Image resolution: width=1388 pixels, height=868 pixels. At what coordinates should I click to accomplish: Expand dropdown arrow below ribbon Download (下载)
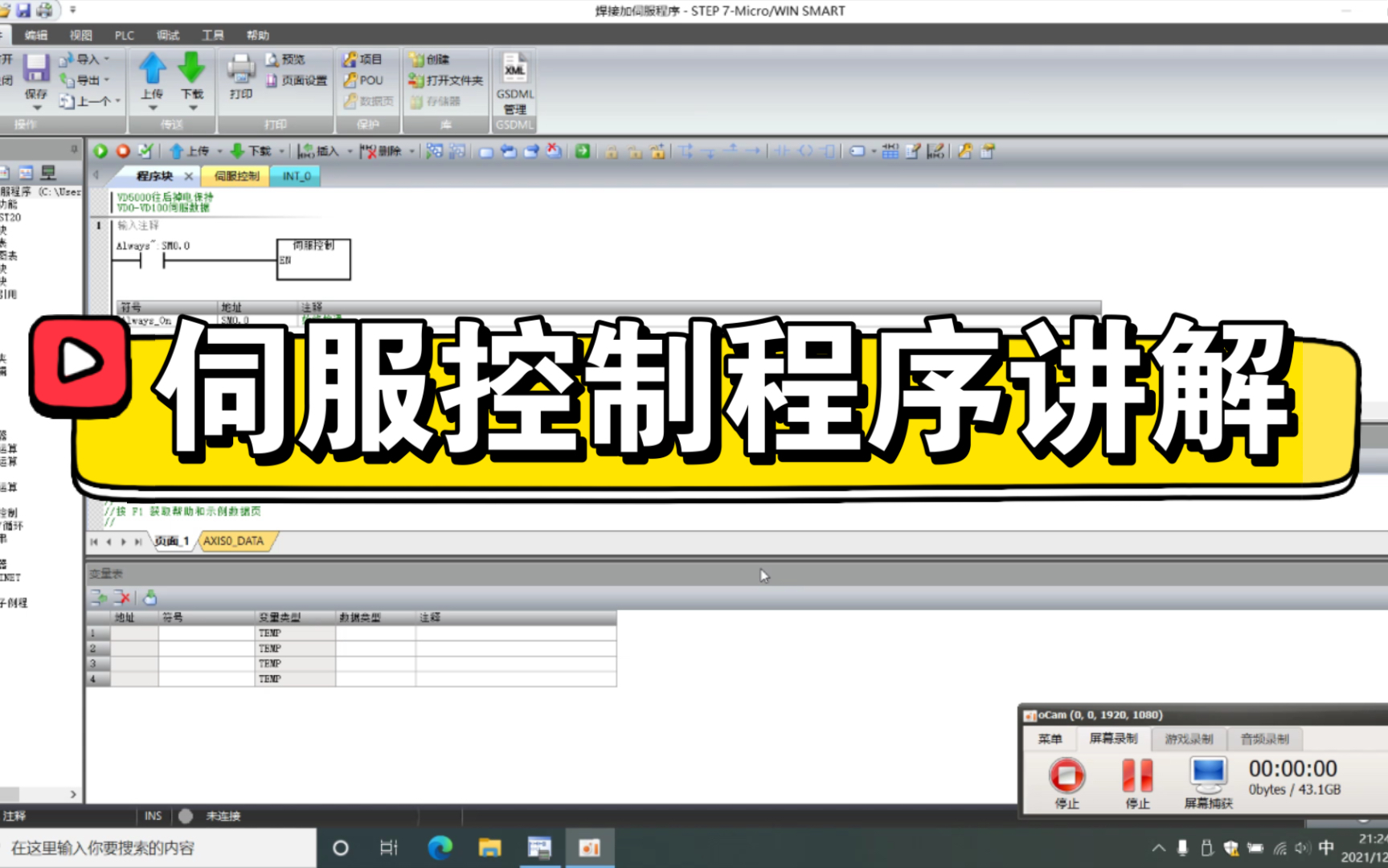192,108
